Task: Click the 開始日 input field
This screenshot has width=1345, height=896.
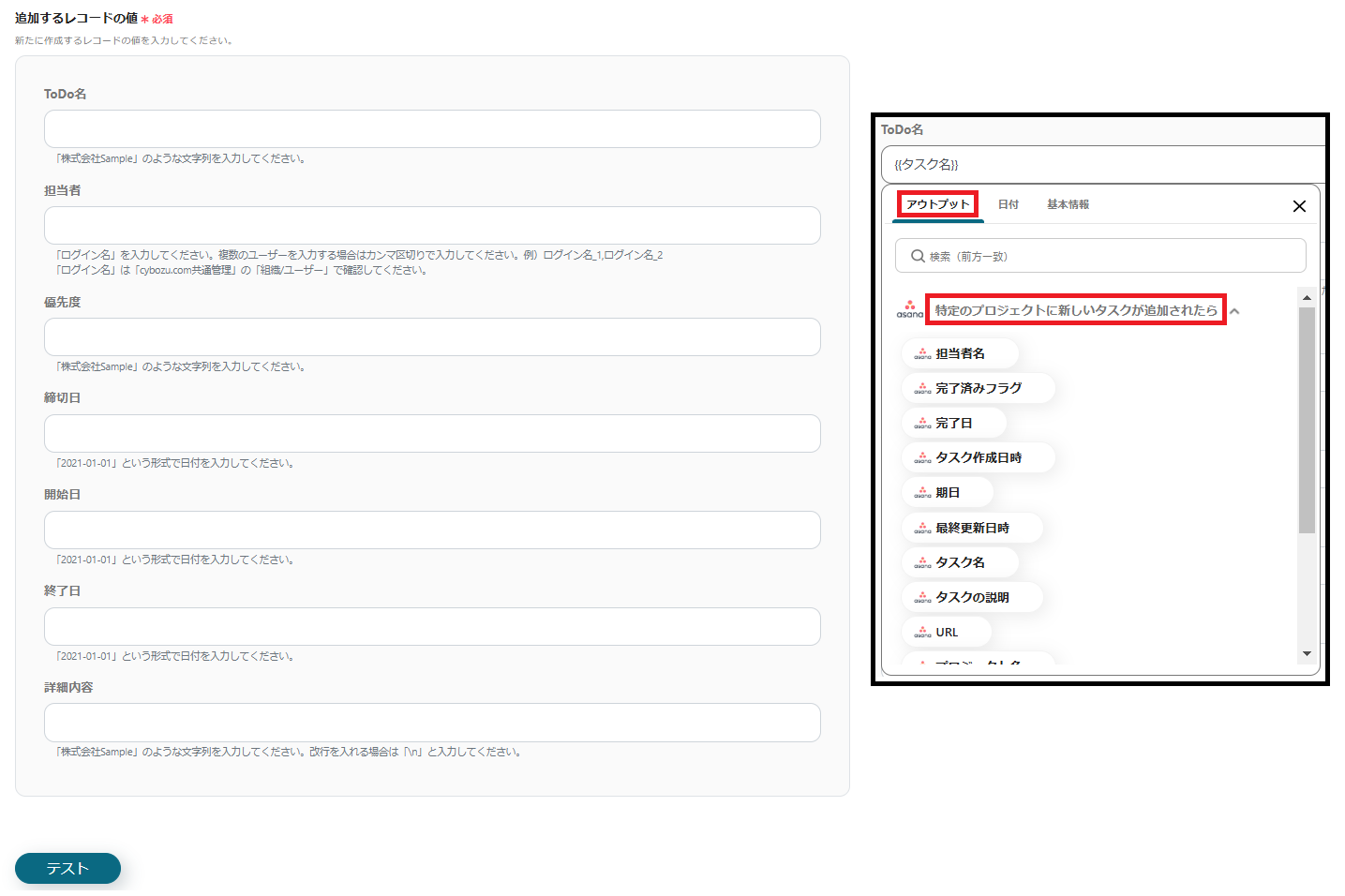Action: tap(432, 530)
